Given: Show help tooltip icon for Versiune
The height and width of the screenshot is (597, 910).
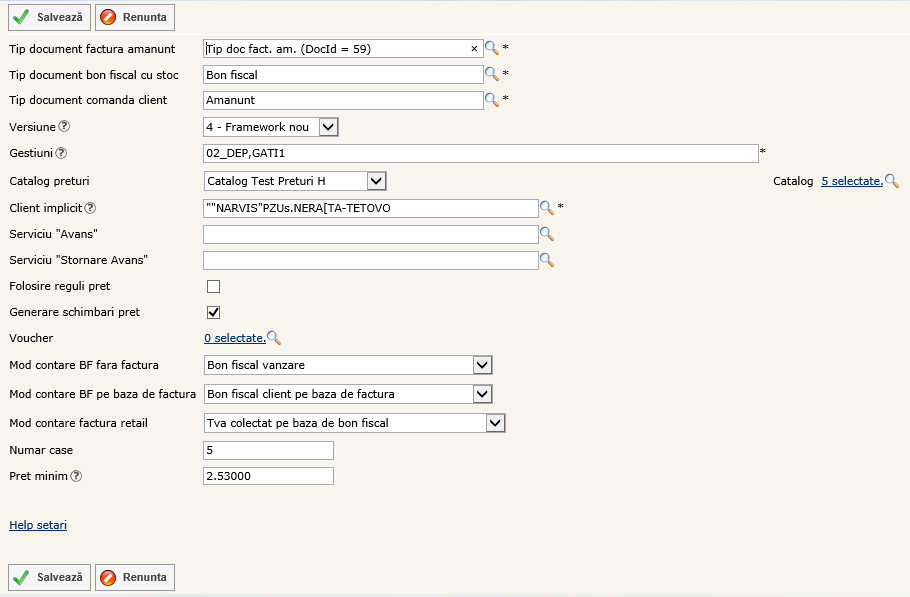Looking at the screenshot, I should (x=64, y=127).
